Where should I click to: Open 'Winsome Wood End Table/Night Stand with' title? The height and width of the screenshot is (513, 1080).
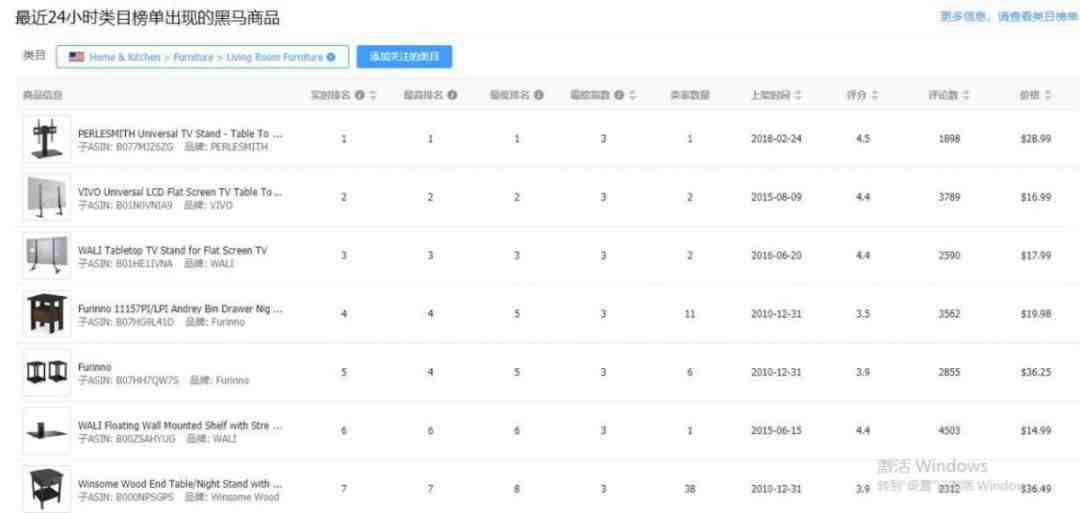180,484
